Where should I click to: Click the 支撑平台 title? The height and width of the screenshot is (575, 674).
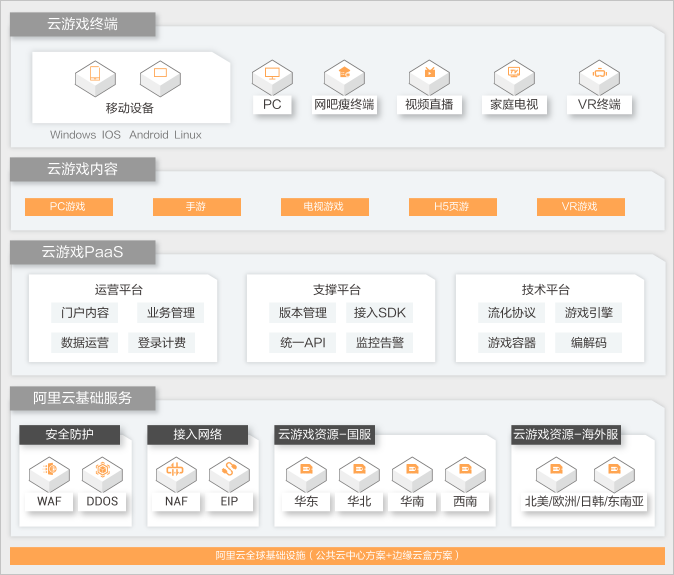[337, 290]
